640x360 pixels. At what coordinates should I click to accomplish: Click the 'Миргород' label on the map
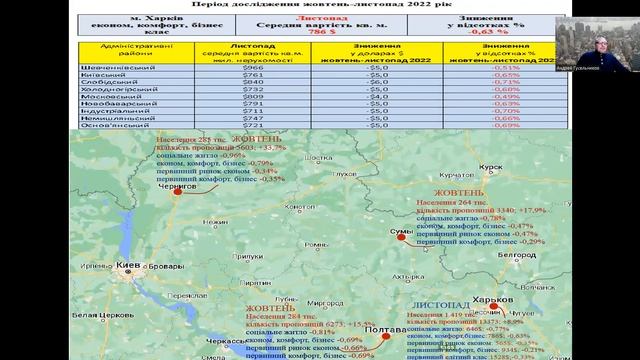325,304
